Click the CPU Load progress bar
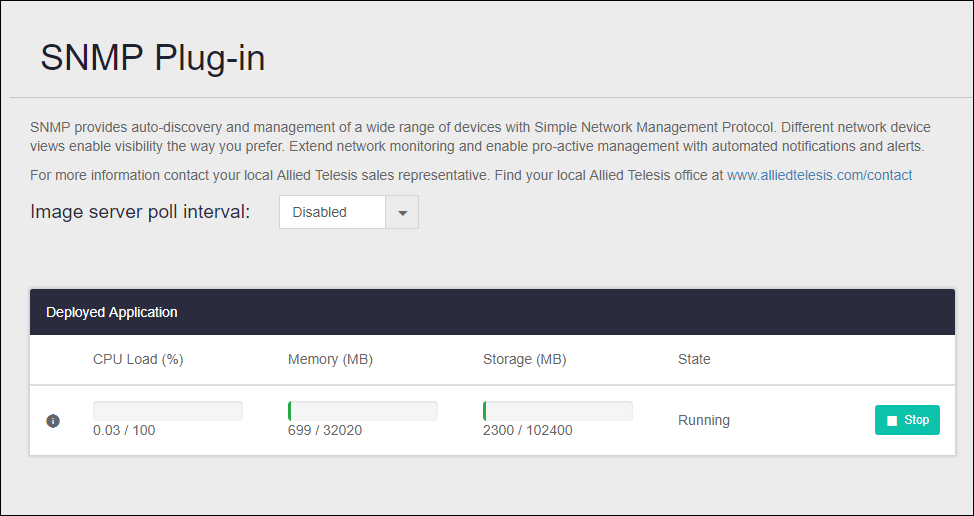974x516 pixels. [168, 411]
